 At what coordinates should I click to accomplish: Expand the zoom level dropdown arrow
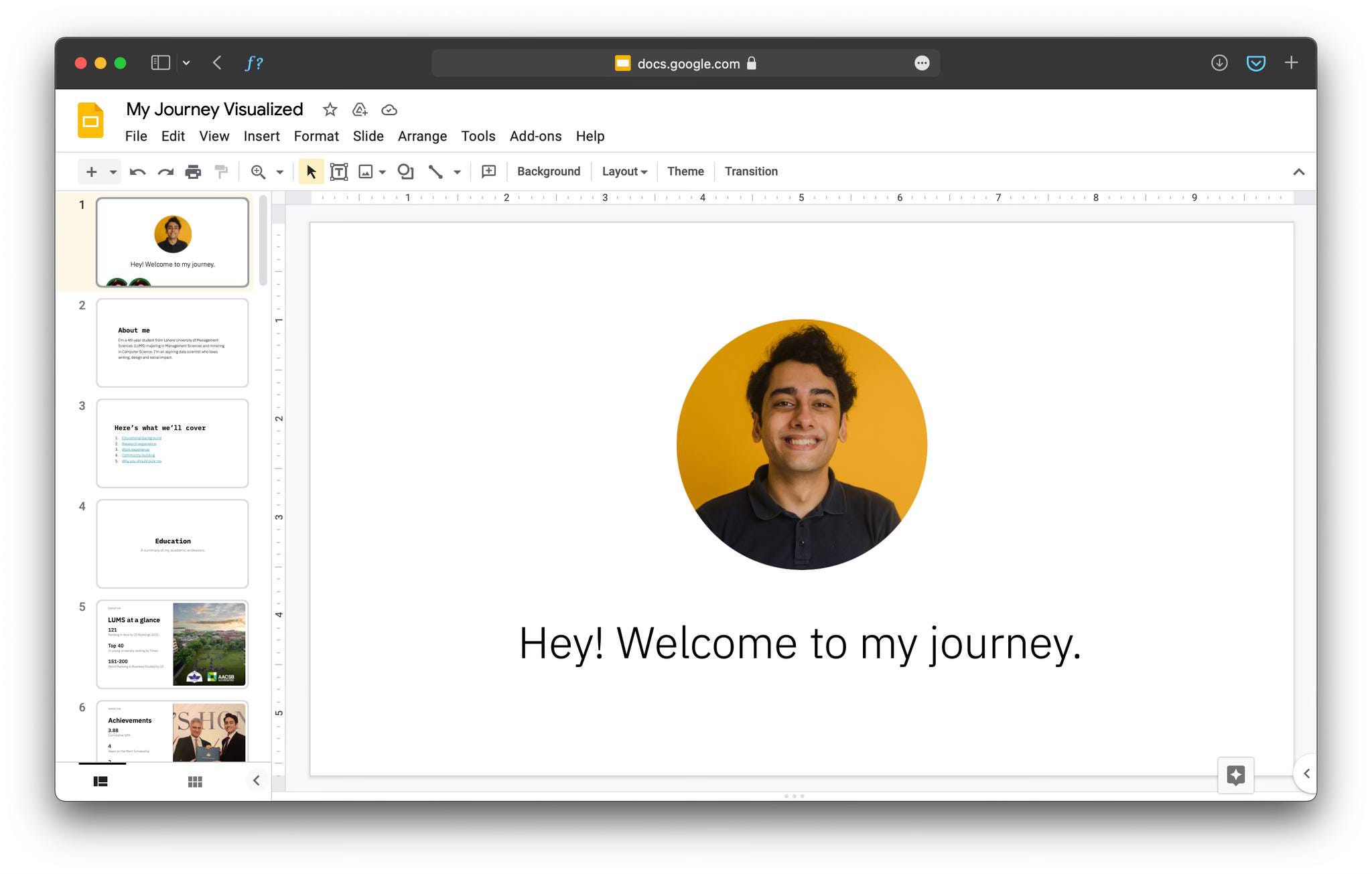click(x=280, y=172)
